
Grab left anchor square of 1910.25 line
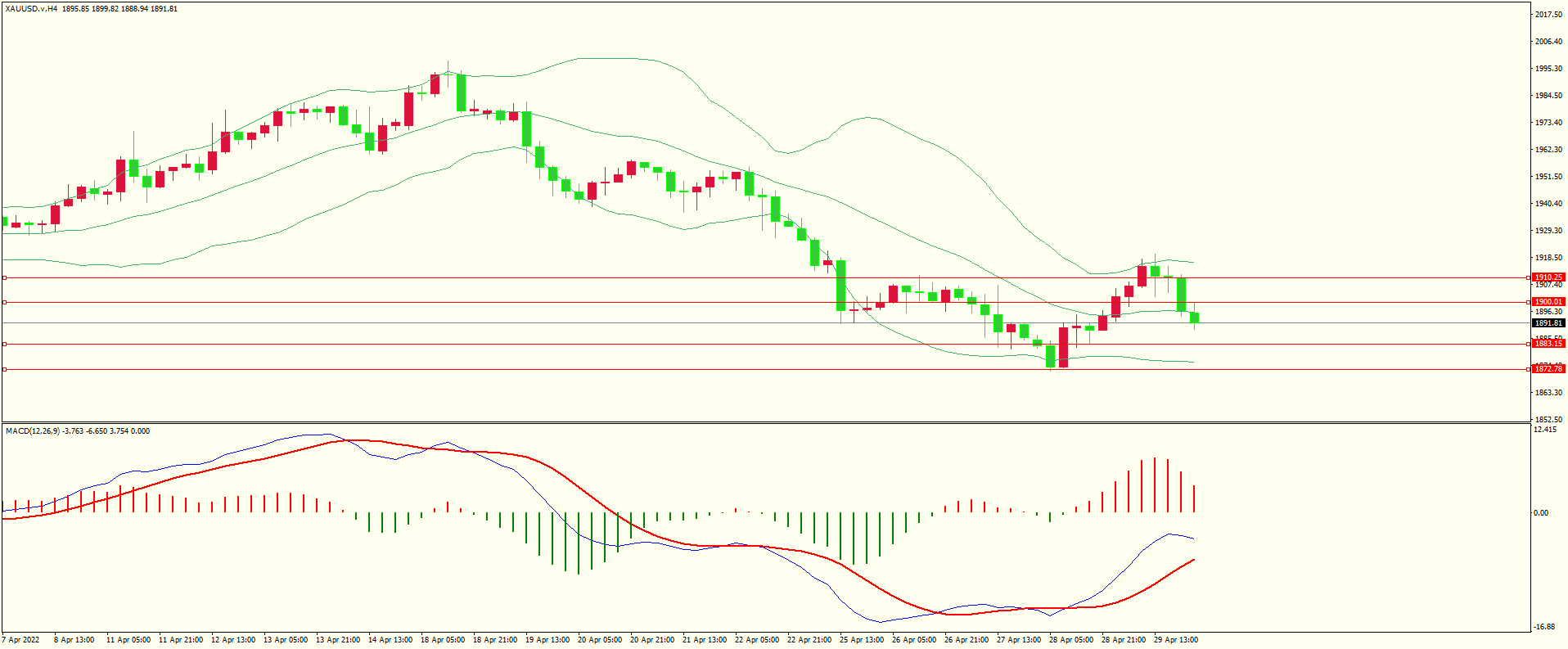tap(4, 277)
